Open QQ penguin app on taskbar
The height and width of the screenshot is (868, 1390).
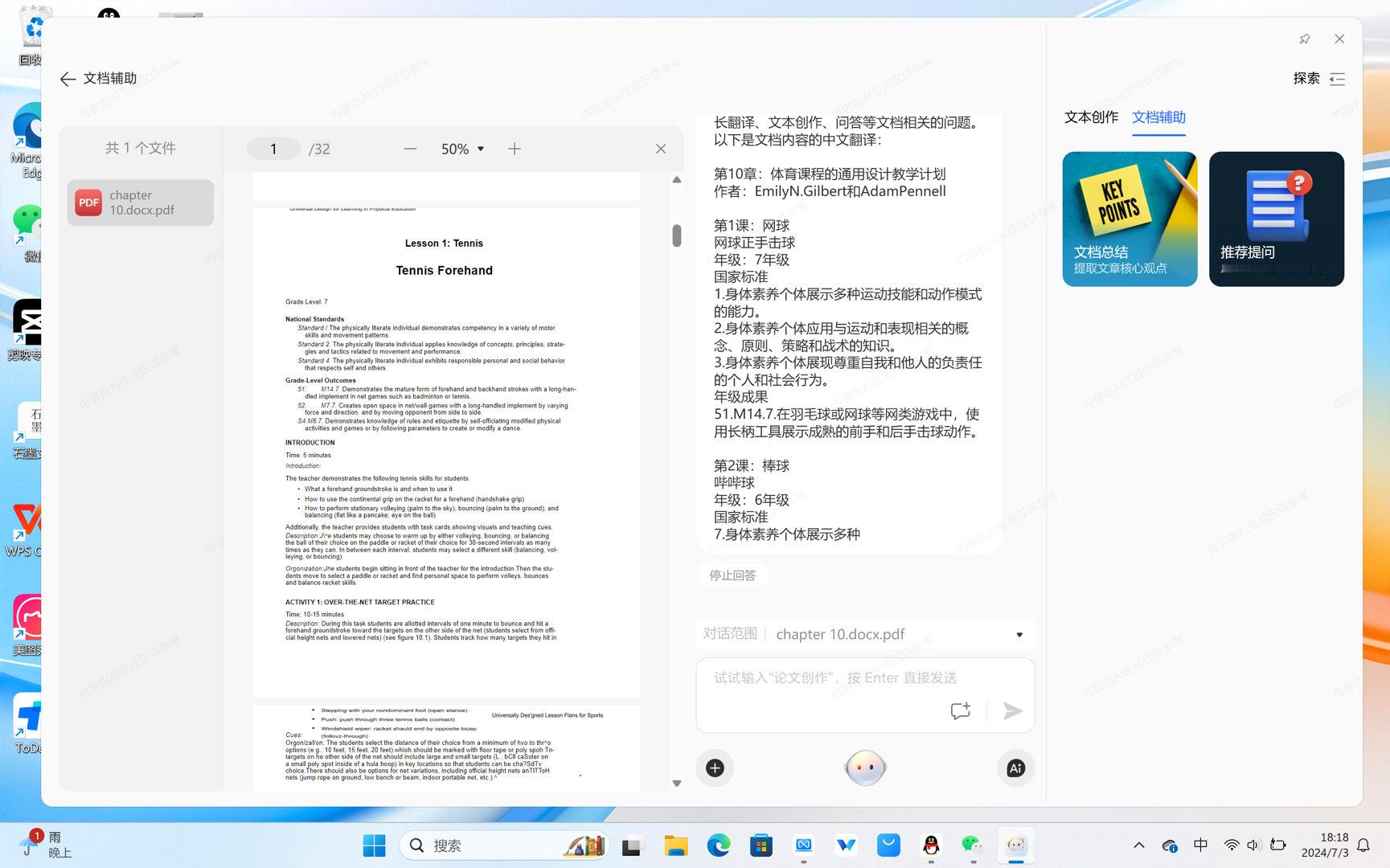(931, 845)
